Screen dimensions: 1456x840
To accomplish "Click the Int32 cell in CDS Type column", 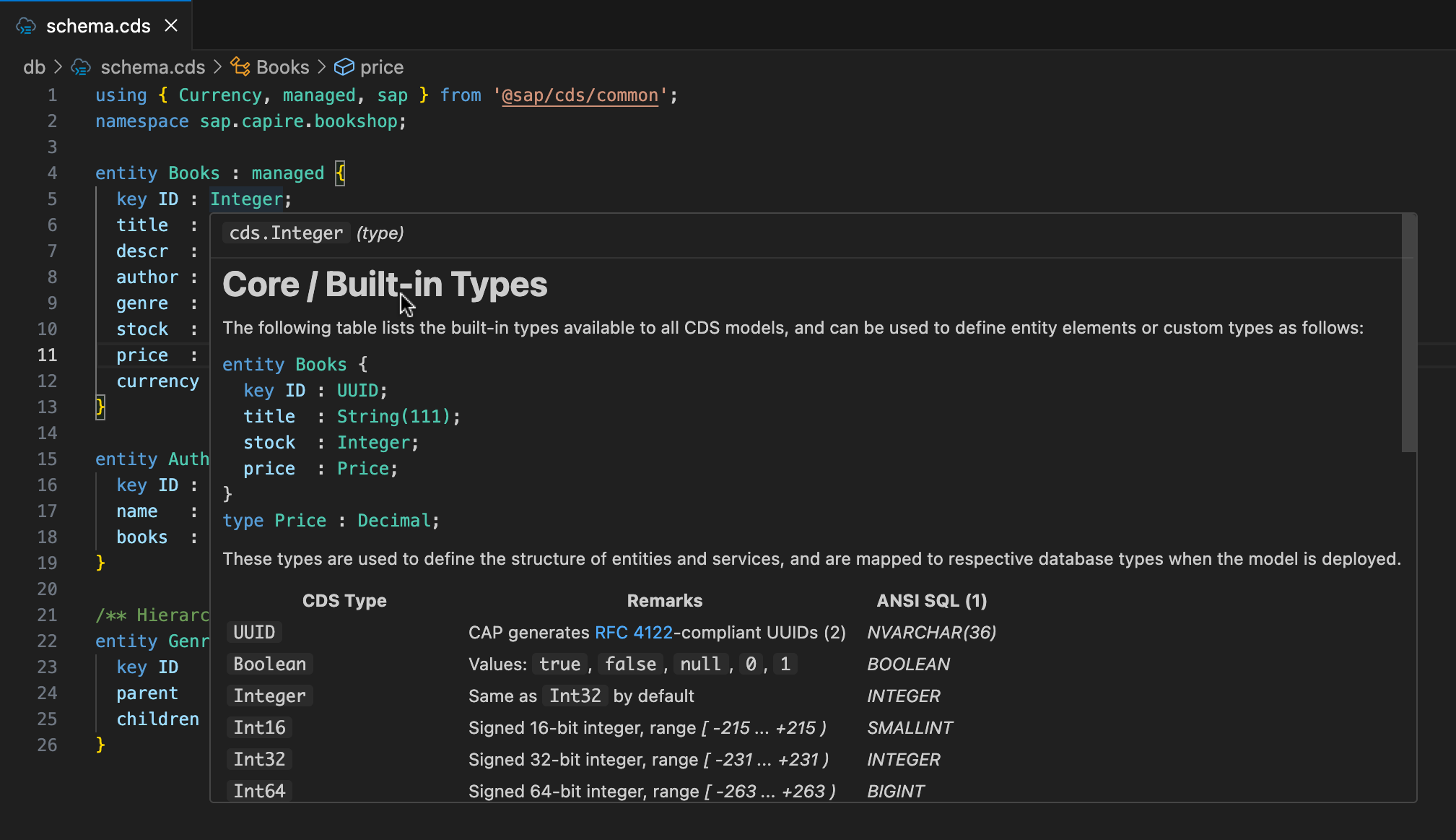I will [259, 760].
